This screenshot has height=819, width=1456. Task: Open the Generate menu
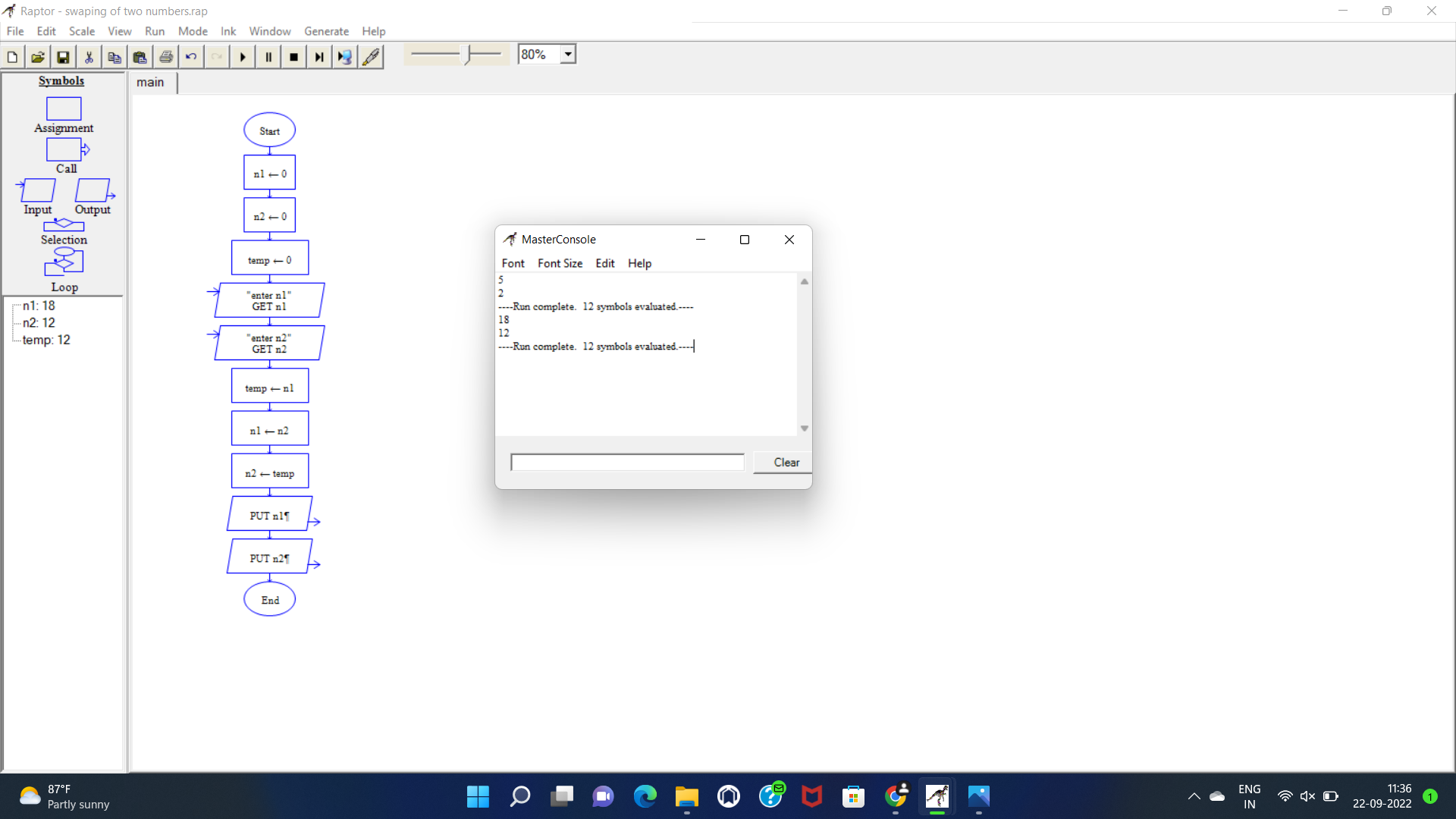click(x=326, y=31)
